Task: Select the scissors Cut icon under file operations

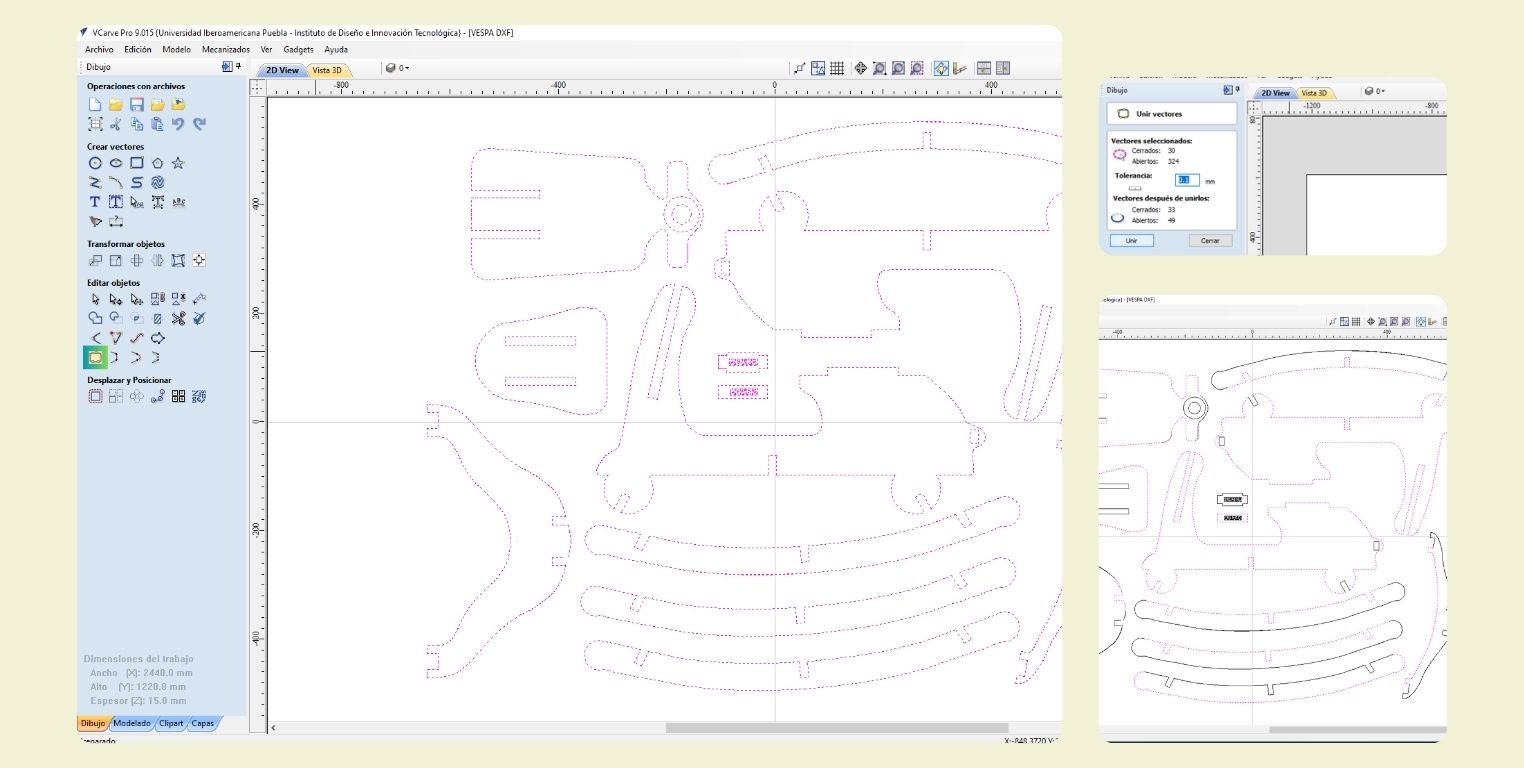Action: click(116, 124)
